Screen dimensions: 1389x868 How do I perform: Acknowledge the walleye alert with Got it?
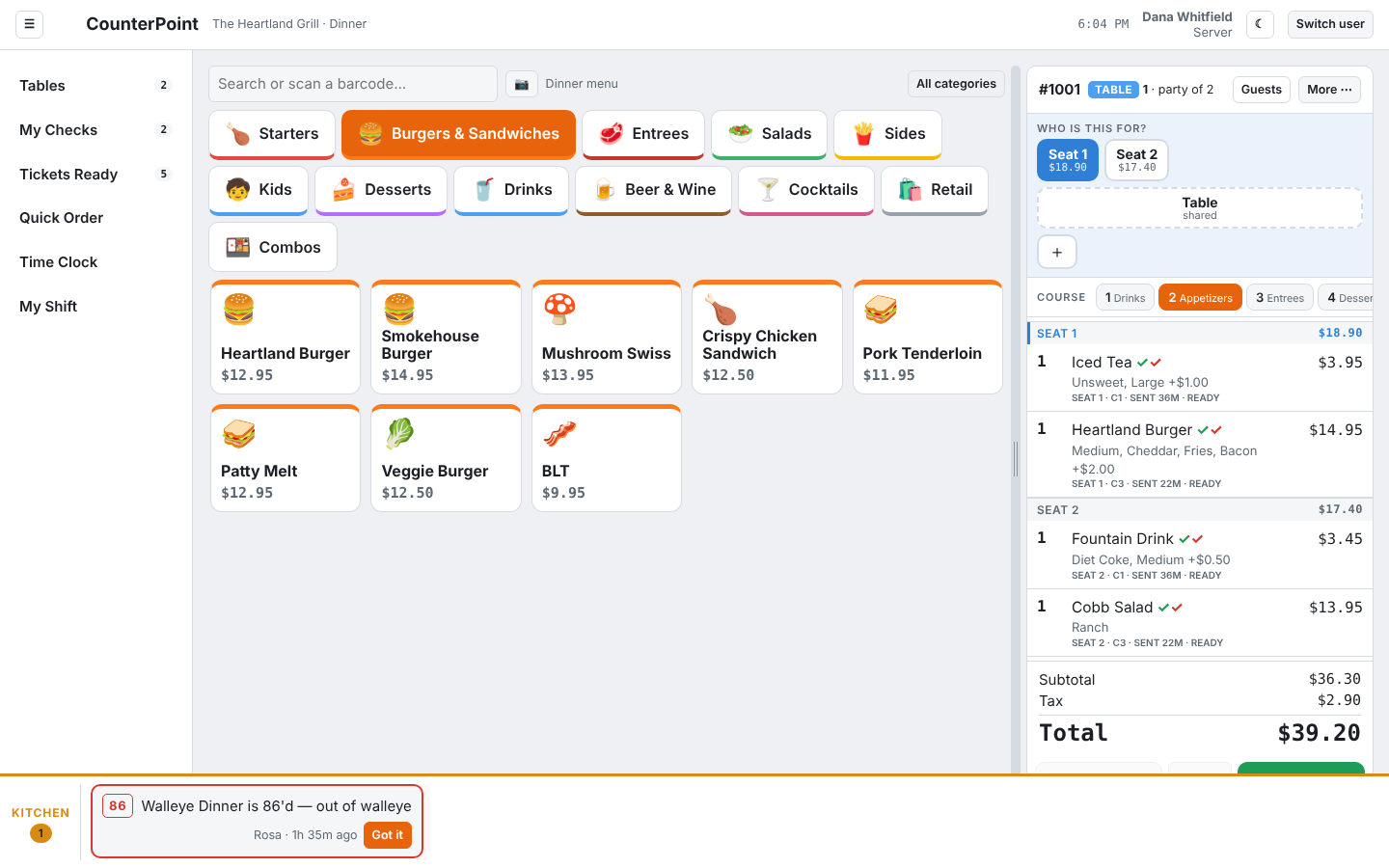388,835
